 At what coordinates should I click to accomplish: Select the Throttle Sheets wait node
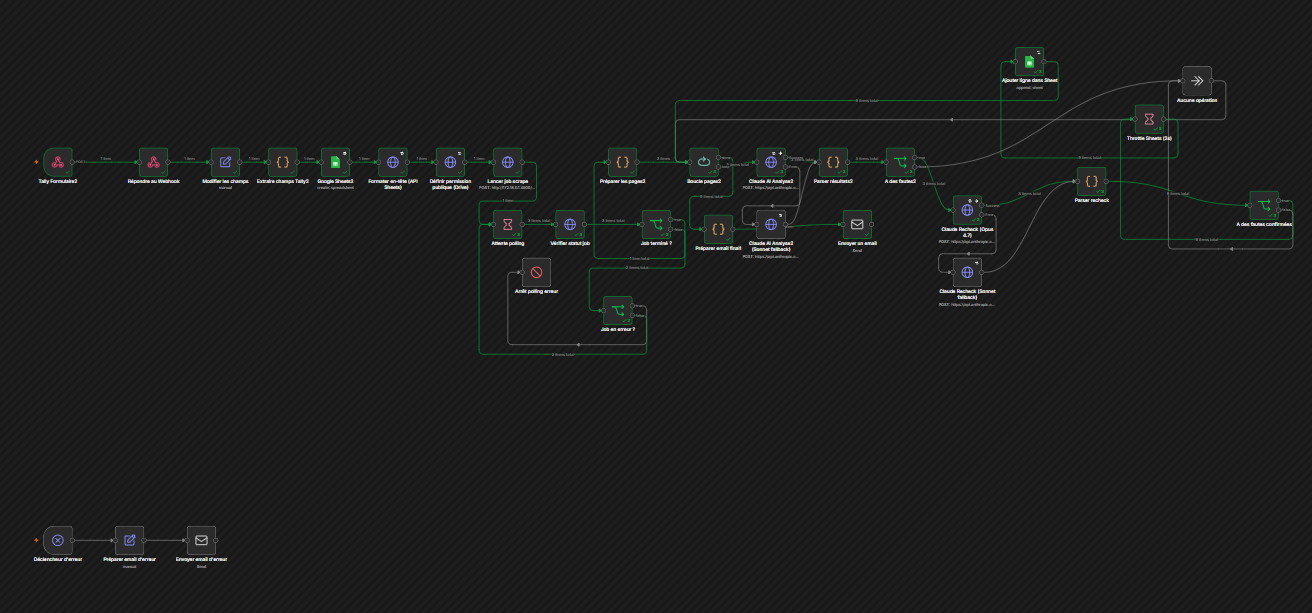1150,119
